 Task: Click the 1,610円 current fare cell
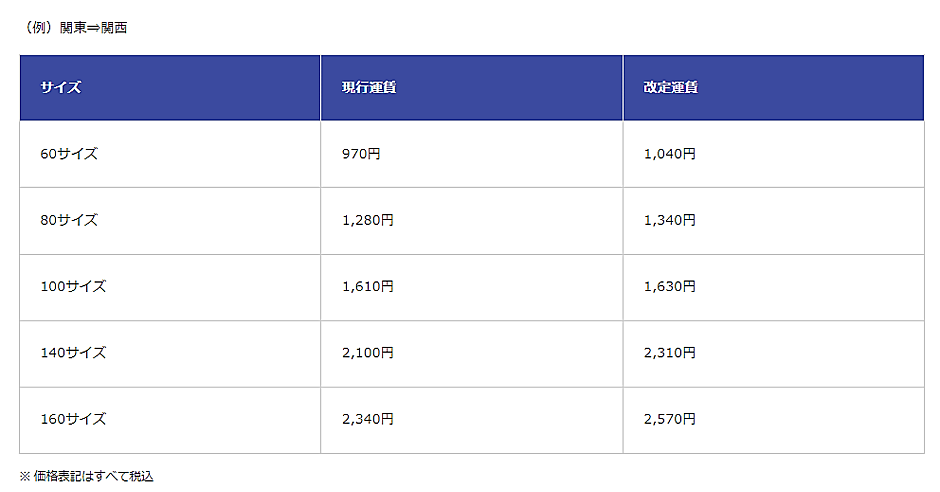[367, 287]
